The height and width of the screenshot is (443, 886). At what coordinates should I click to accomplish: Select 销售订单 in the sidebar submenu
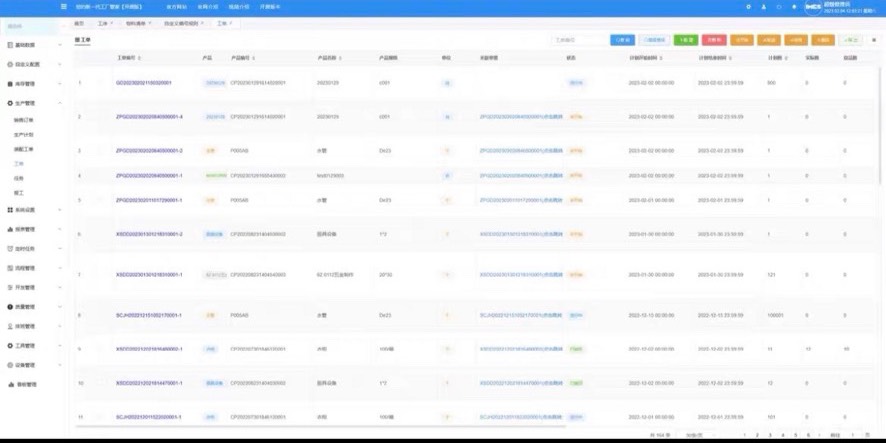pyautogui.click(x=22, y=119)
